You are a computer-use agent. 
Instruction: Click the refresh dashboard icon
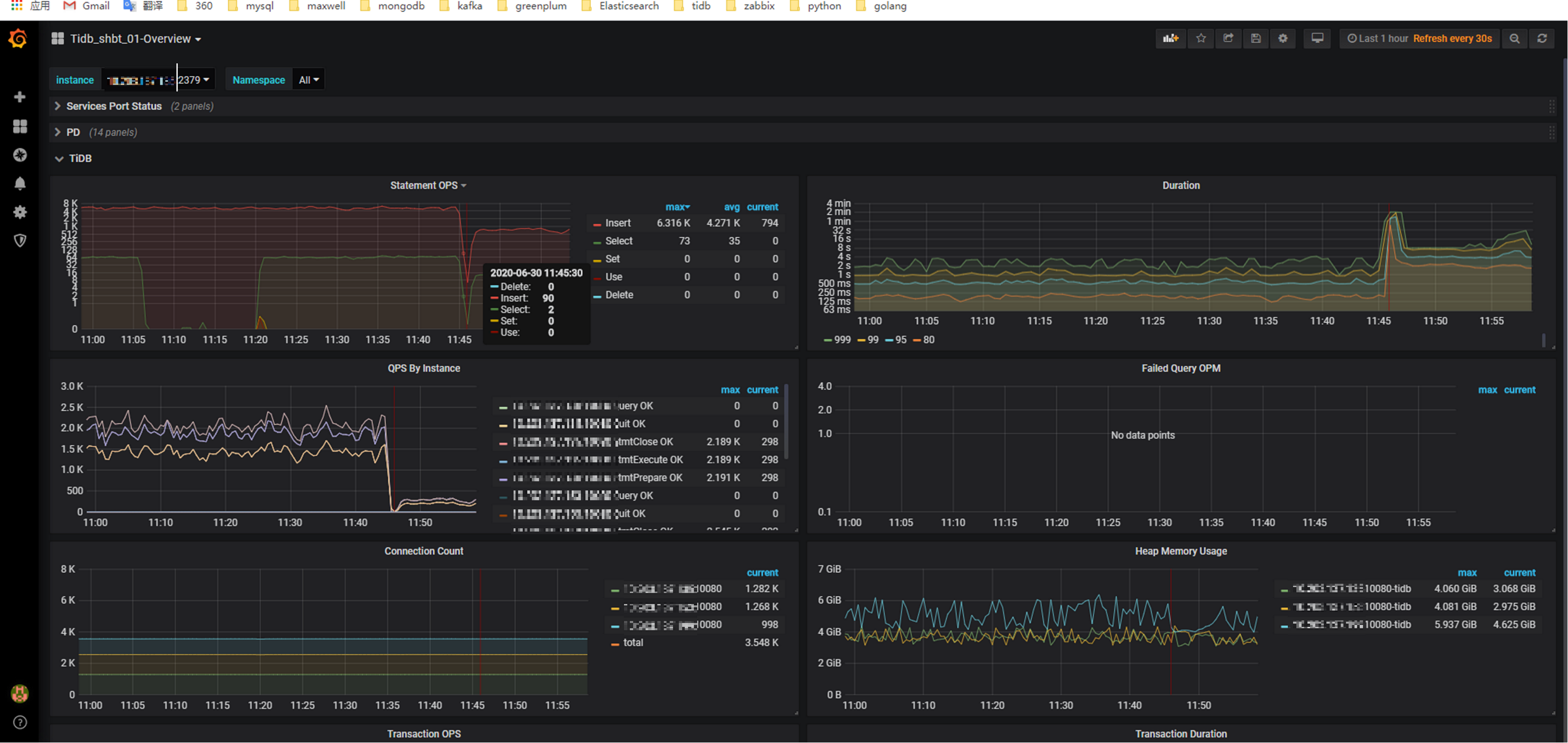[x=1542, y=38]
